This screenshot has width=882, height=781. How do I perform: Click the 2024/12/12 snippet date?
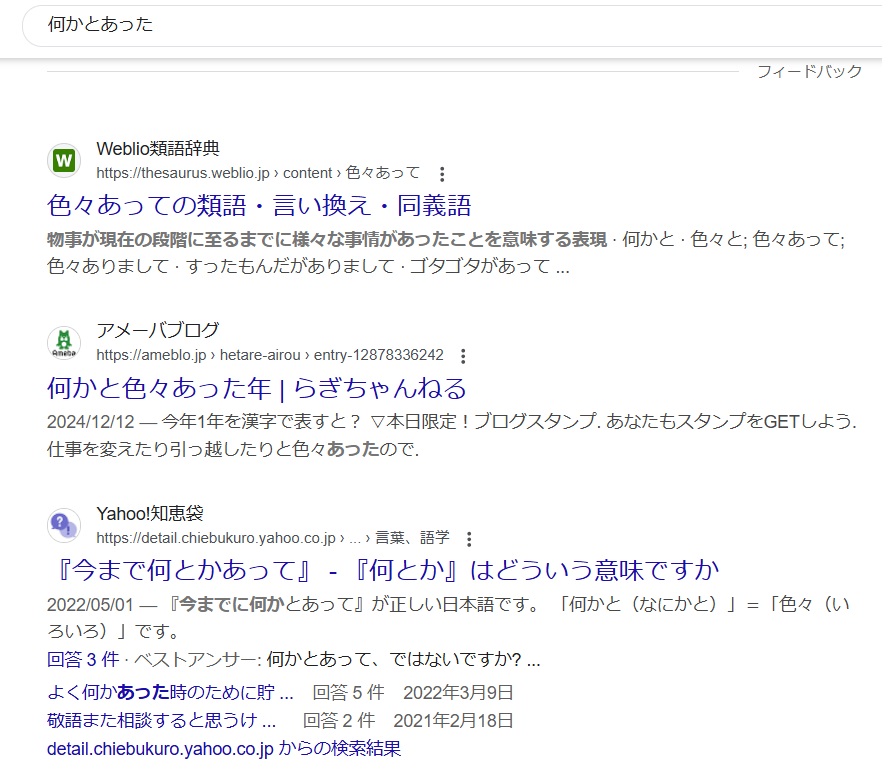point(91,421)
